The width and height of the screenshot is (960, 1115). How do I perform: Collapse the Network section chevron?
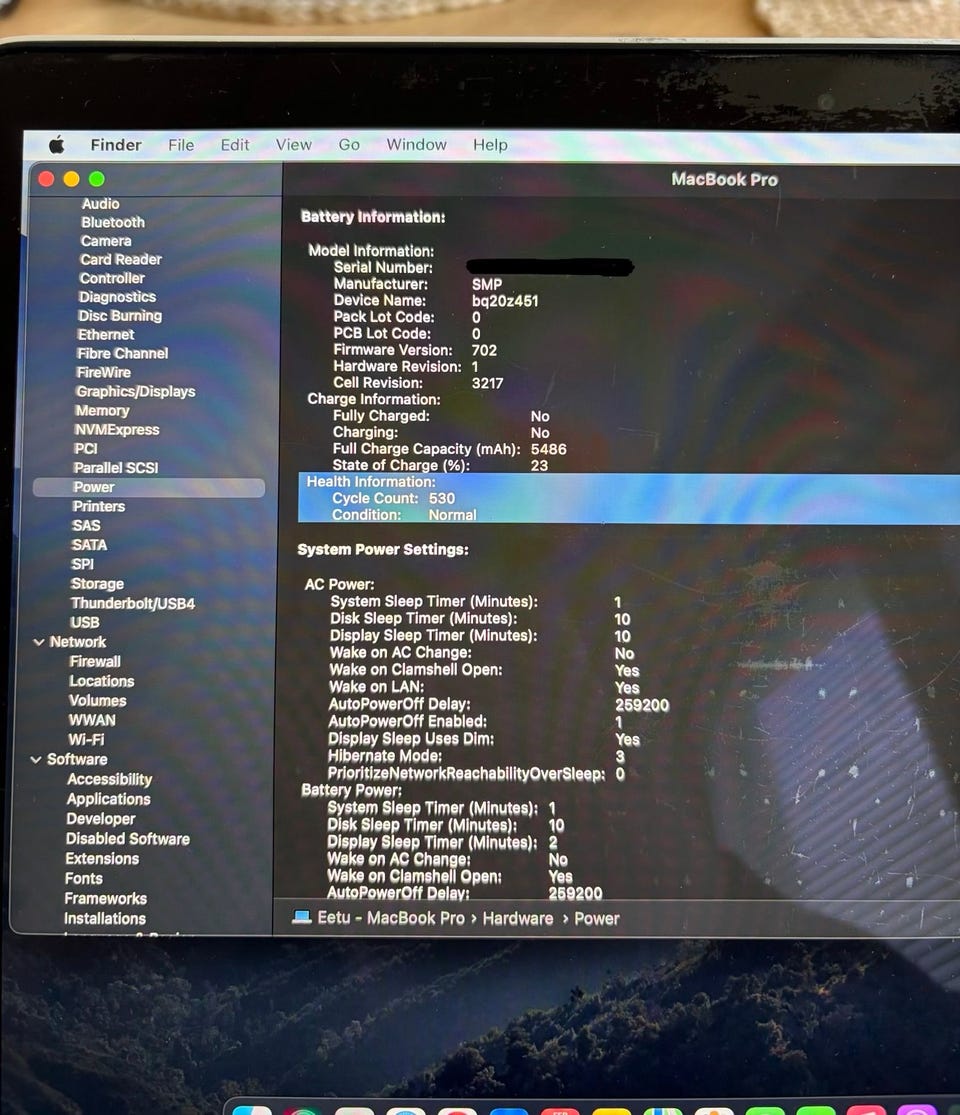coord(38,642)
